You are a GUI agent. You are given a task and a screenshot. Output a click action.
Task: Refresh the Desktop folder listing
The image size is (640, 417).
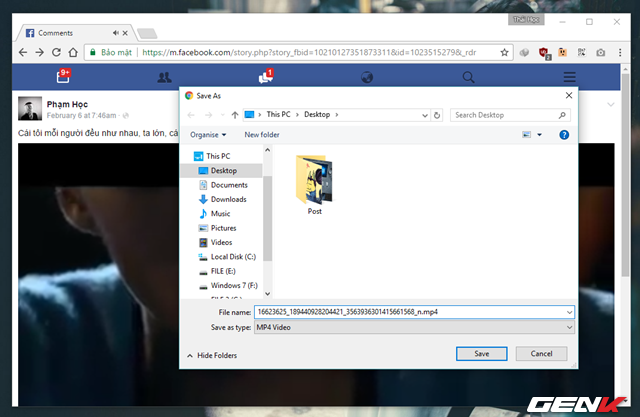(x=437, y=115)
